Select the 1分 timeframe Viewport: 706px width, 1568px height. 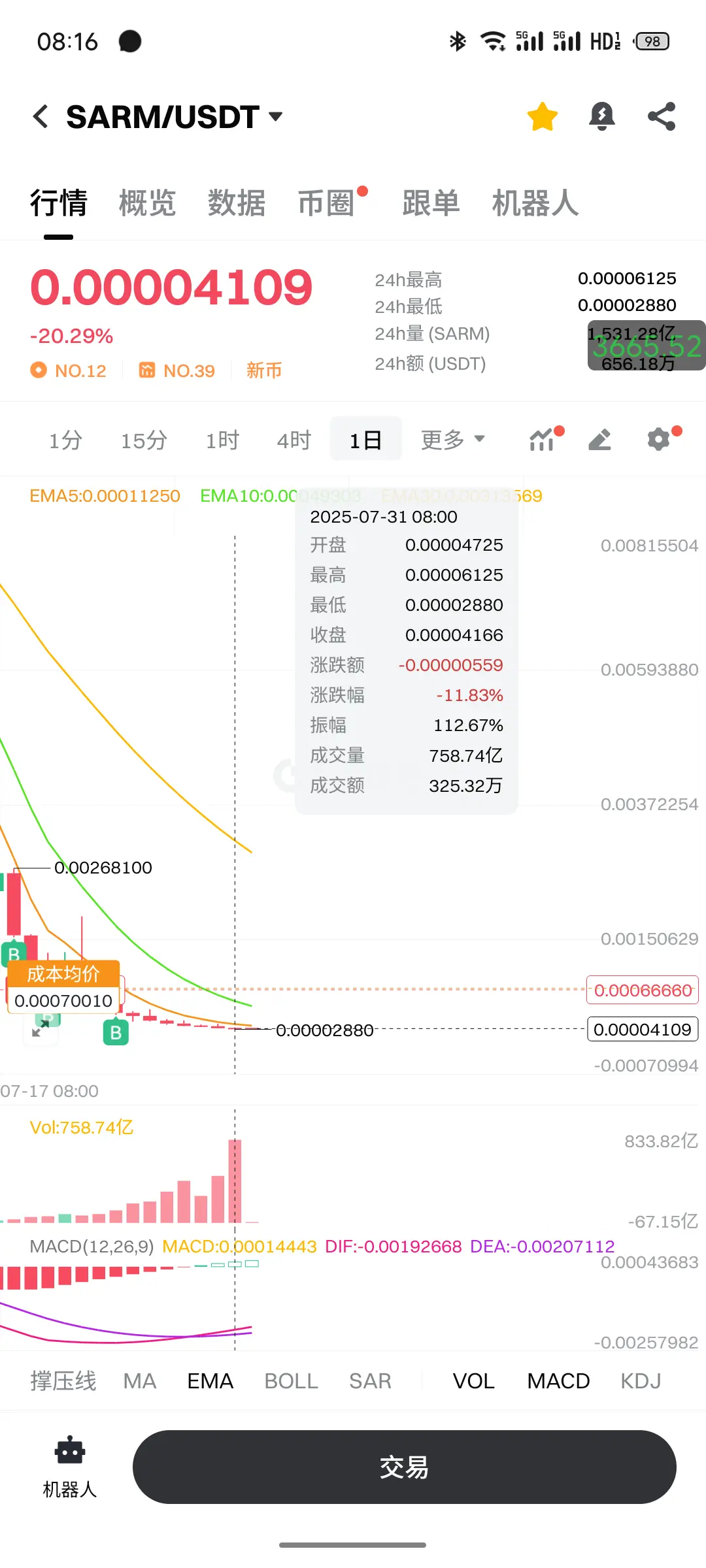tap(65, 440)
